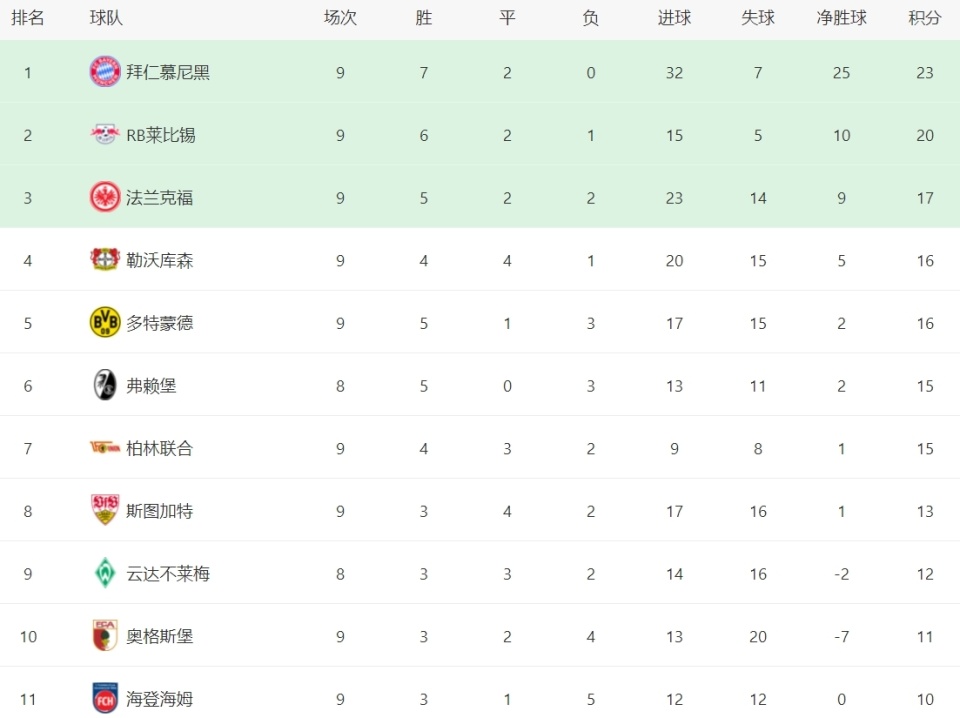Viewport: 960px width, 718px height.
Task: Click the SC Freiburg club logo
Action: click(x=105, y=385)
